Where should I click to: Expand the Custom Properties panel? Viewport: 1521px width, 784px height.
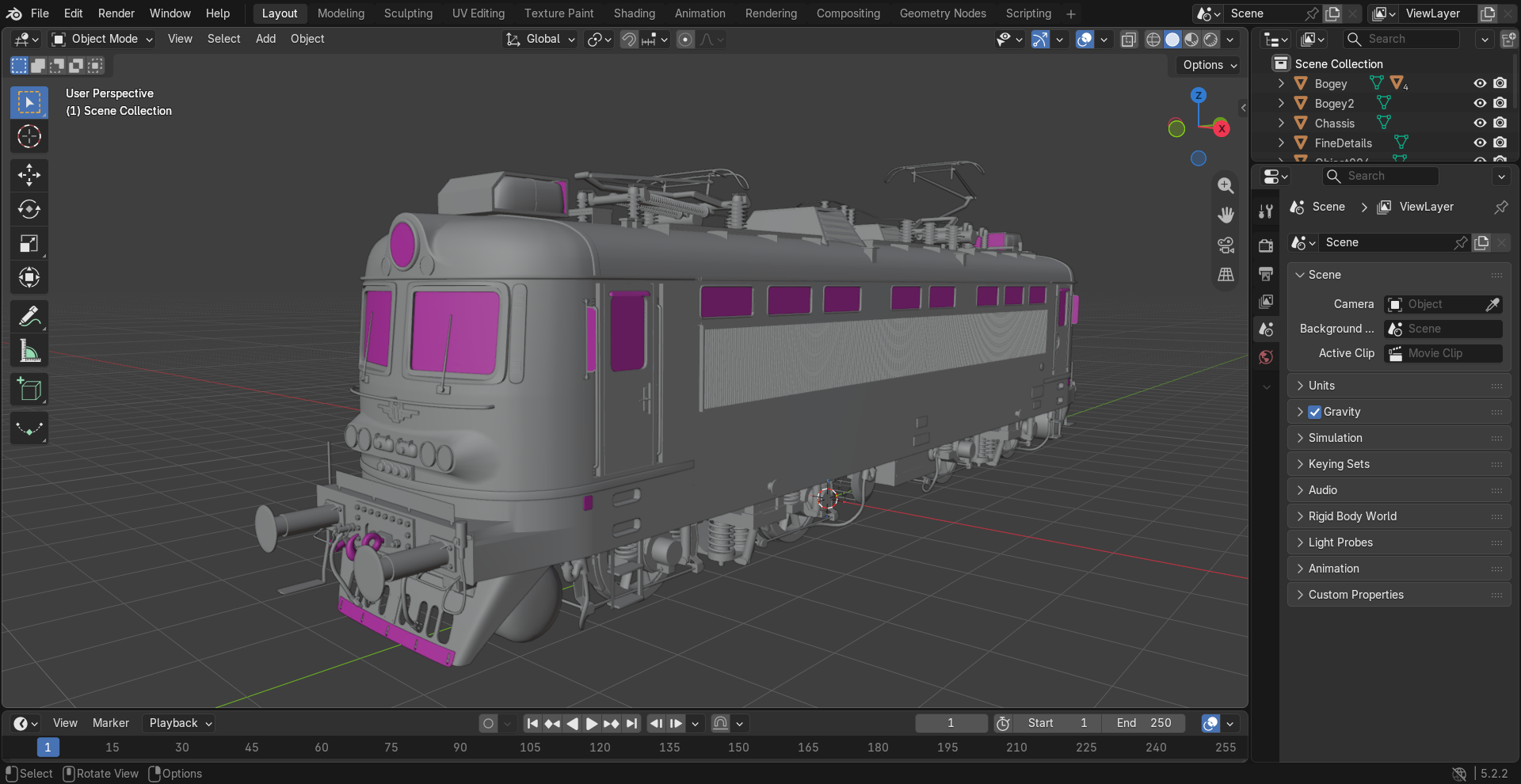tap(1399, 595)
